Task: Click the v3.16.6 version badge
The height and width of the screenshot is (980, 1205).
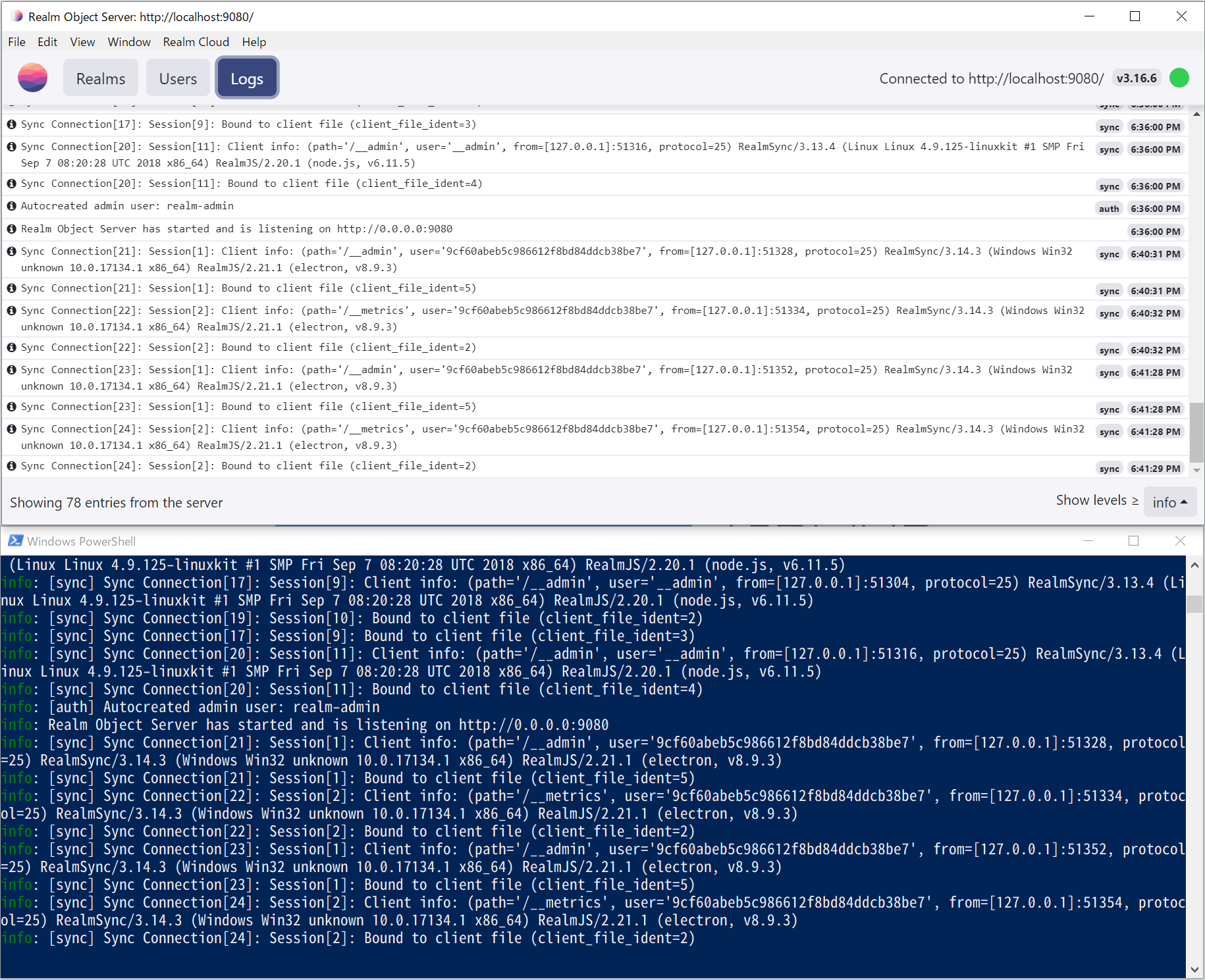Action: (1137, 78)
